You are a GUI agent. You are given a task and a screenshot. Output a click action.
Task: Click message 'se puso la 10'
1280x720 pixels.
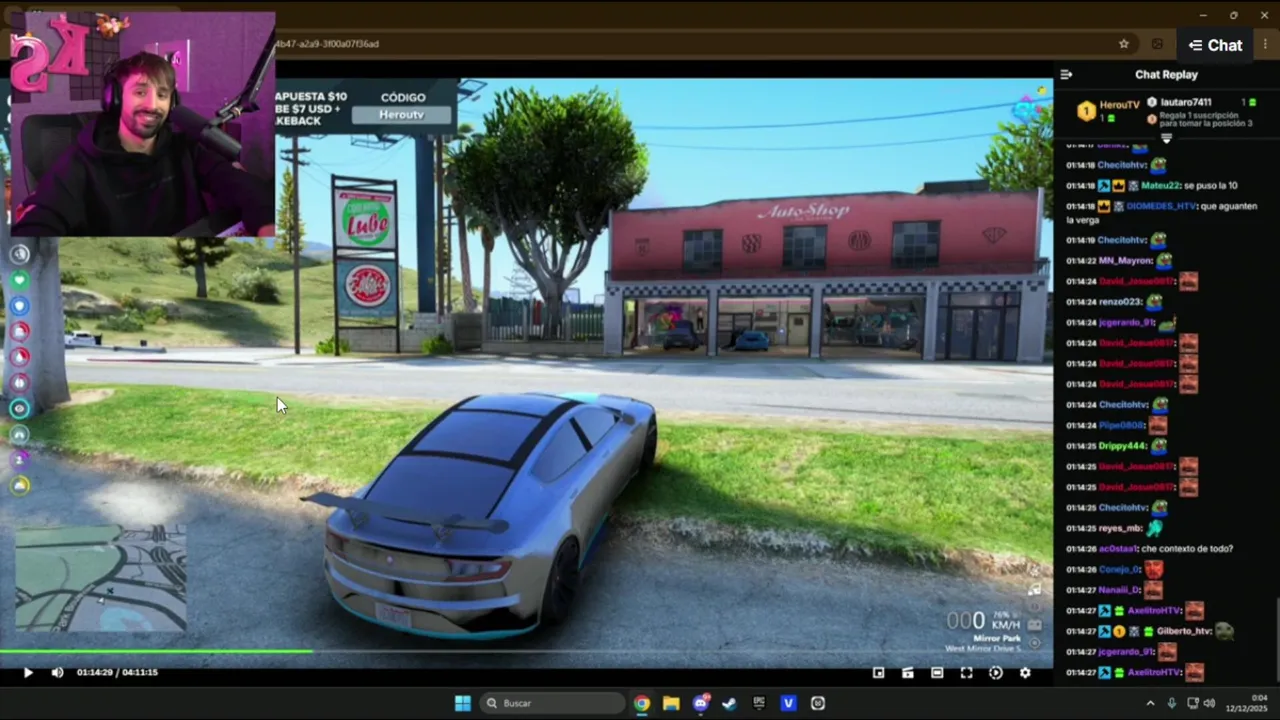pyautogui.click(x=1210, y=186)
